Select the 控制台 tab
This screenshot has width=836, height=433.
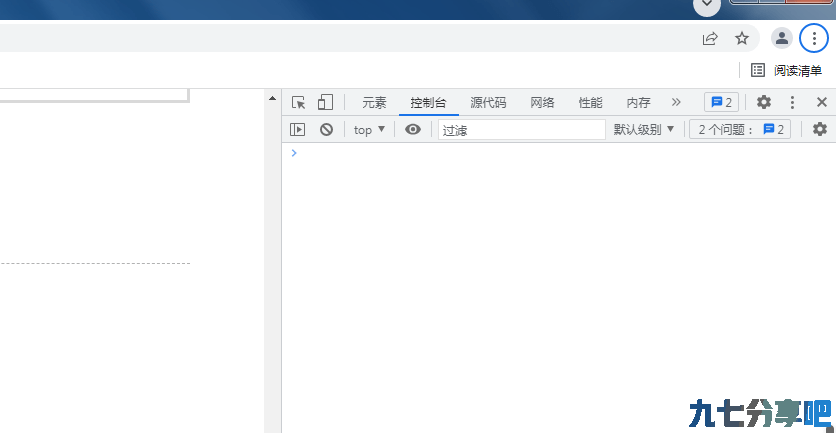pyautogui.click(x=428, y=102)
